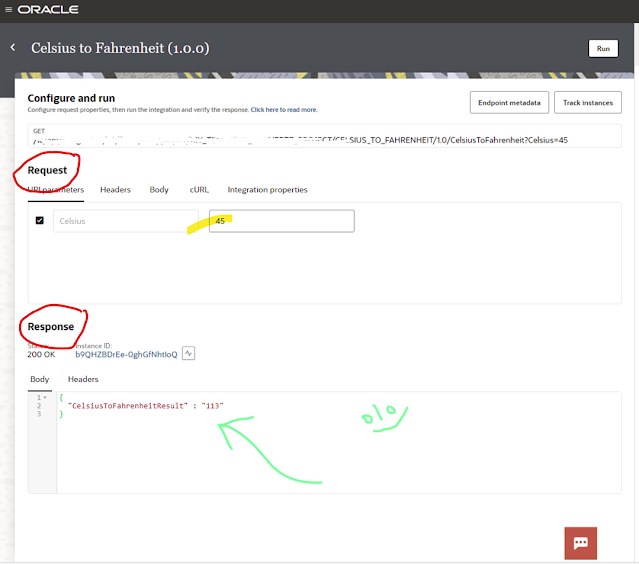
Task: Select the cURL tab
Action: (x=198, y=189)
